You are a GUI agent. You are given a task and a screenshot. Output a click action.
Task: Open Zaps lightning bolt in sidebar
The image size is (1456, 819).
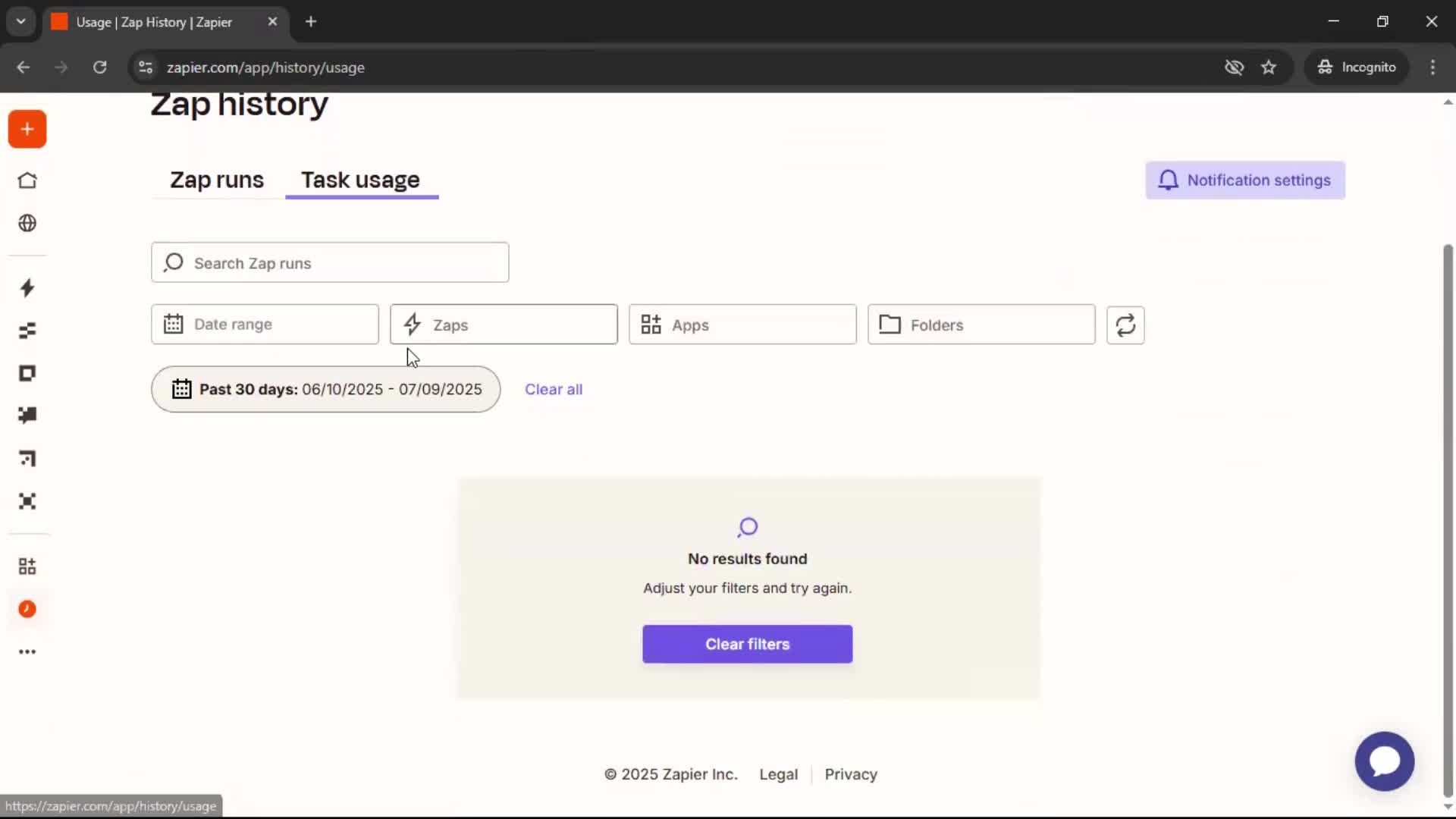point(27,288)
